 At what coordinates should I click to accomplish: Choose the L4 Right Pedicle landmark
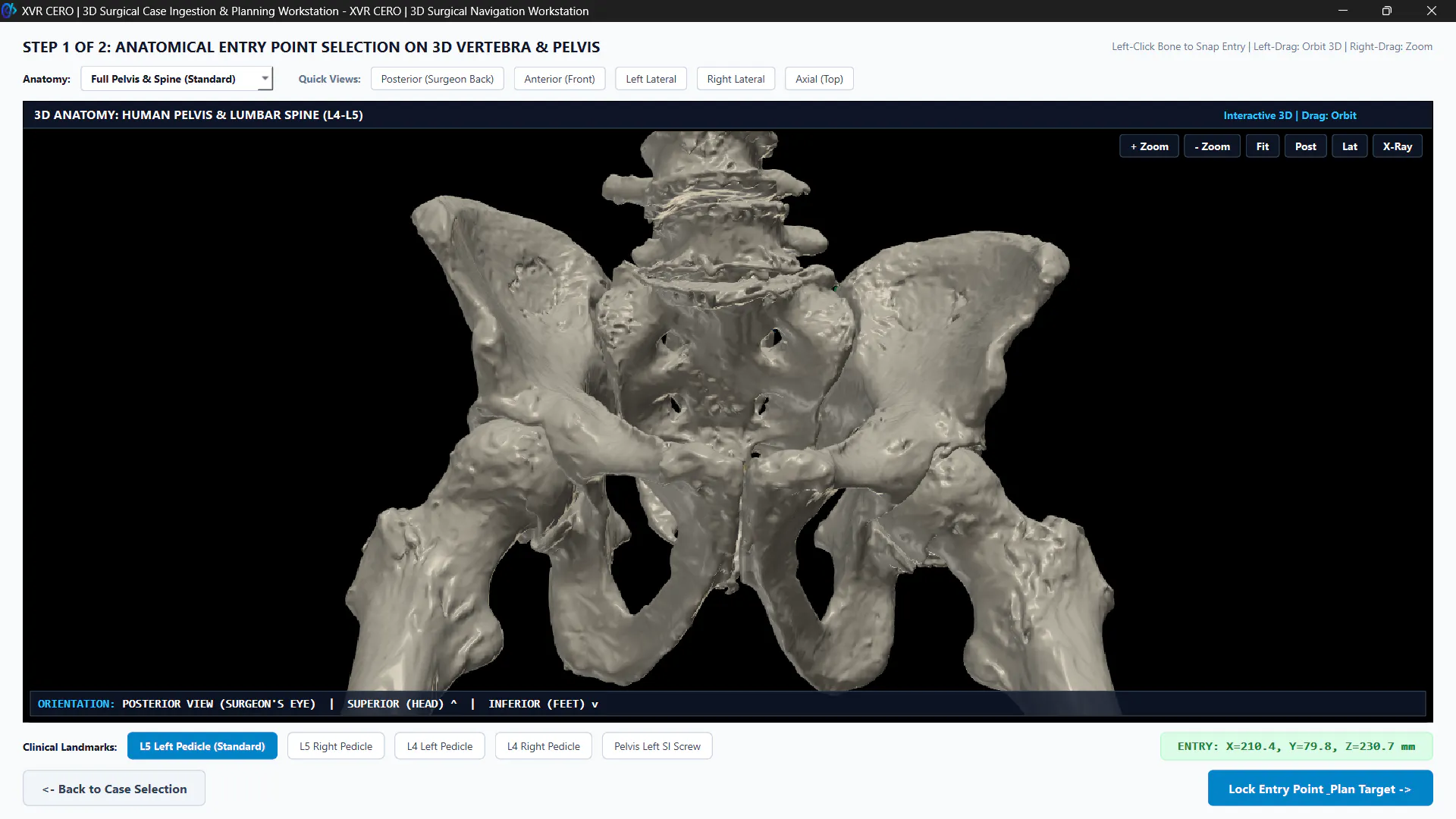pos(544,746)
